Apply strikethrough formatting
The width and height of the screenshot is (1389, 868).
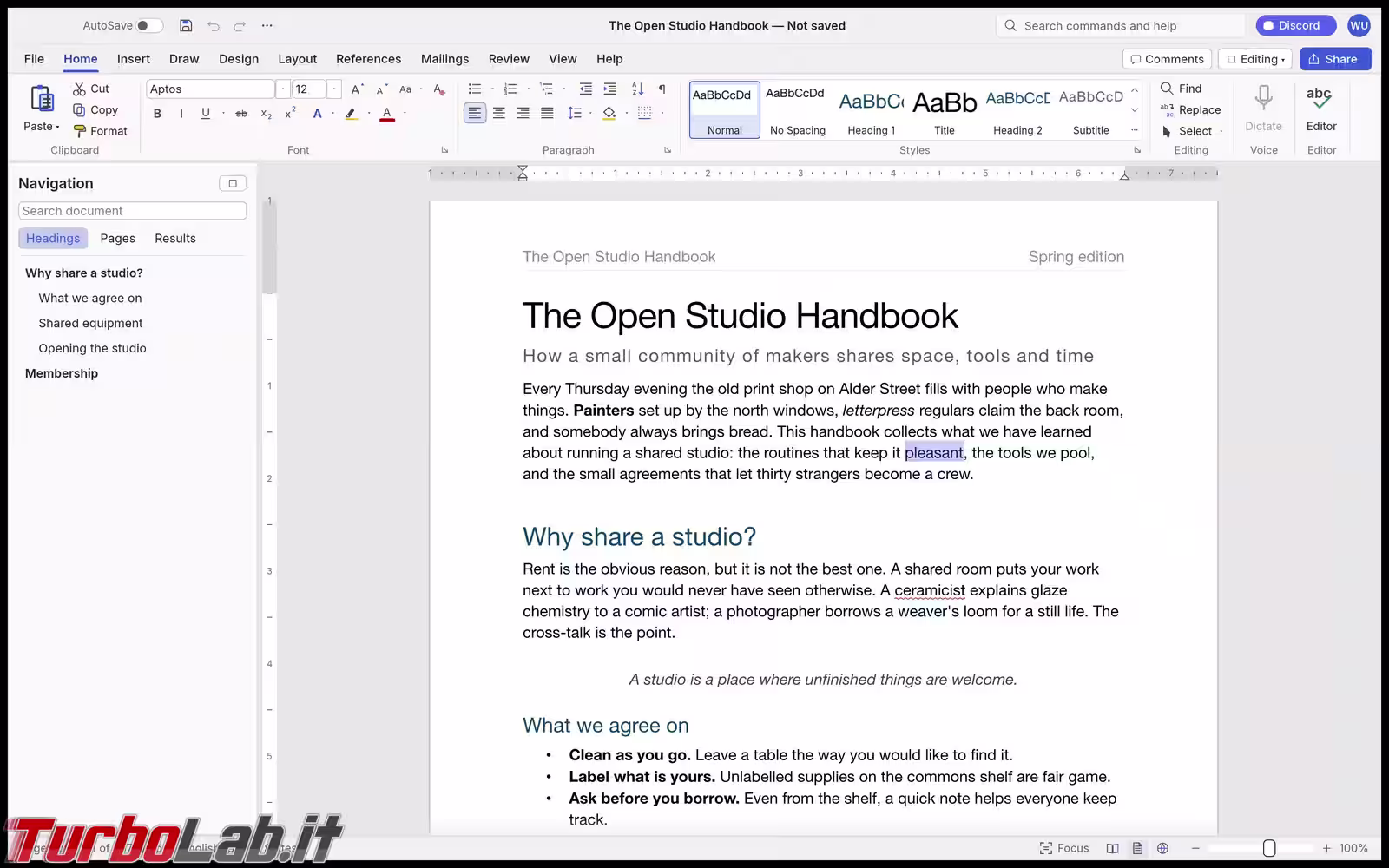pyautogui.click(x=241, y=114)
